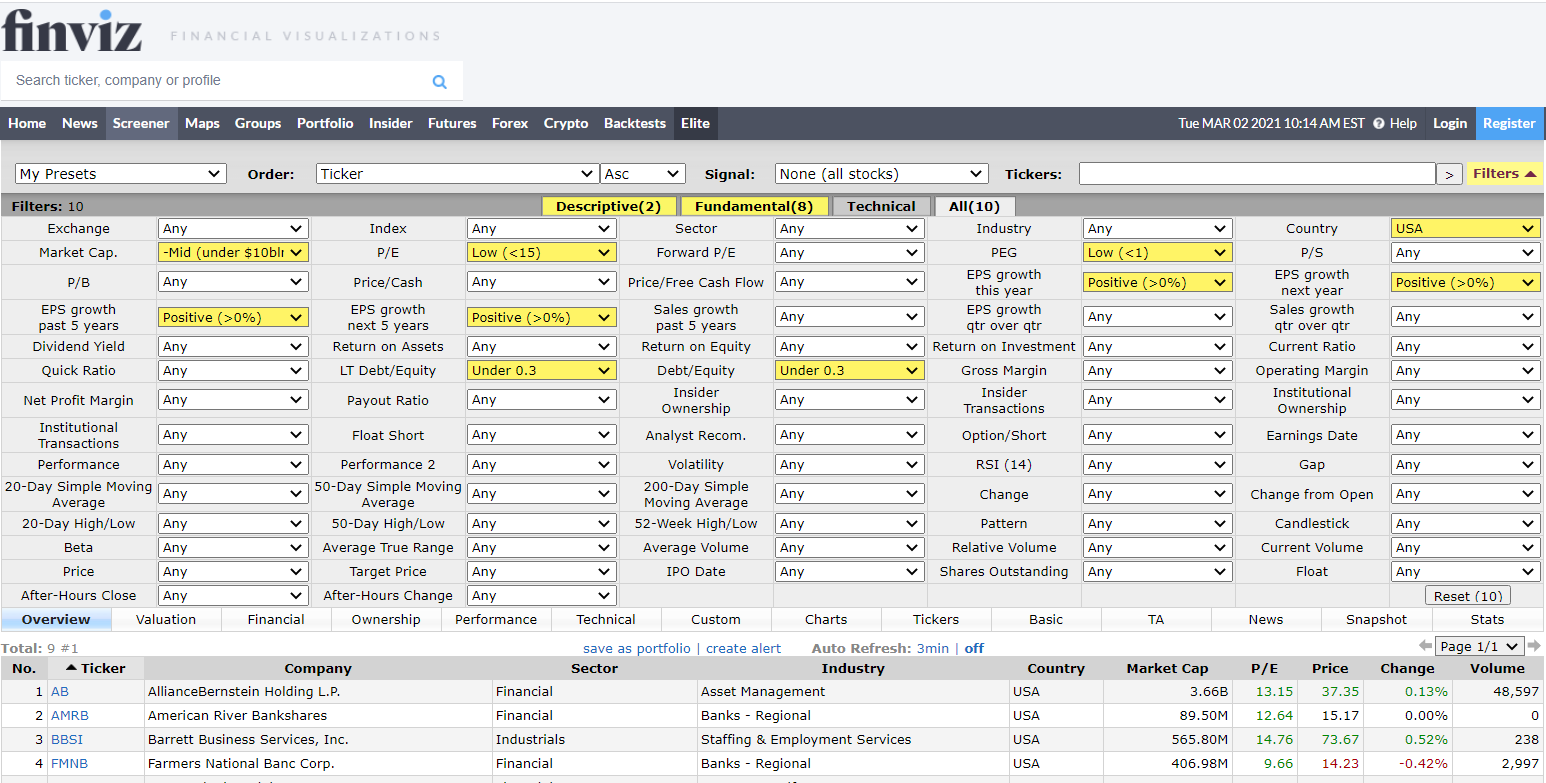The width and height of the screenshot is (1546, 783).
Task: Switch to Technical filter tab
Action: pos(881,206)
